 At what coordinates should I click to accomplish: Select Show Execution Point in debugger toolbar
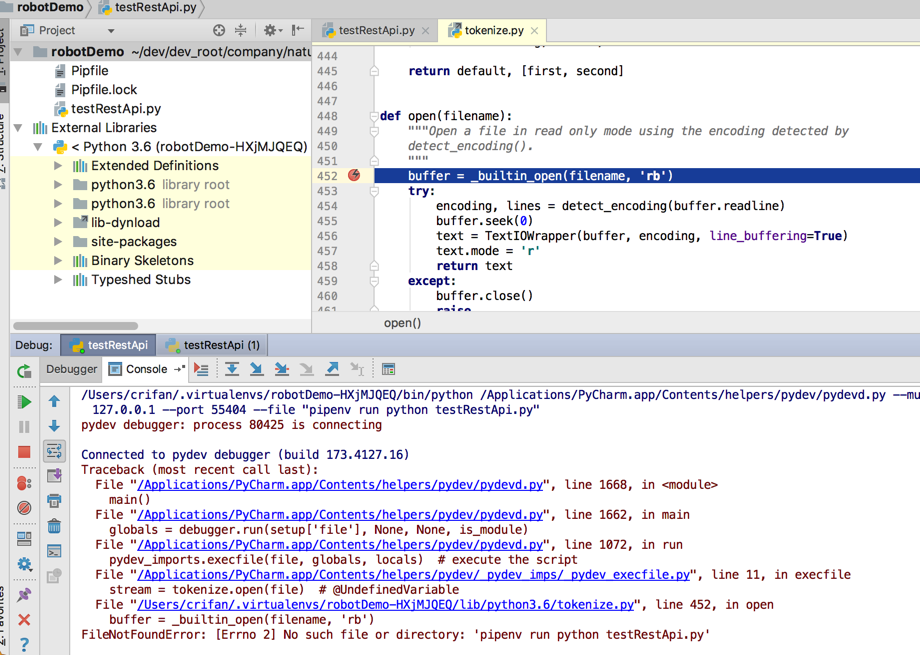(201, 370)
